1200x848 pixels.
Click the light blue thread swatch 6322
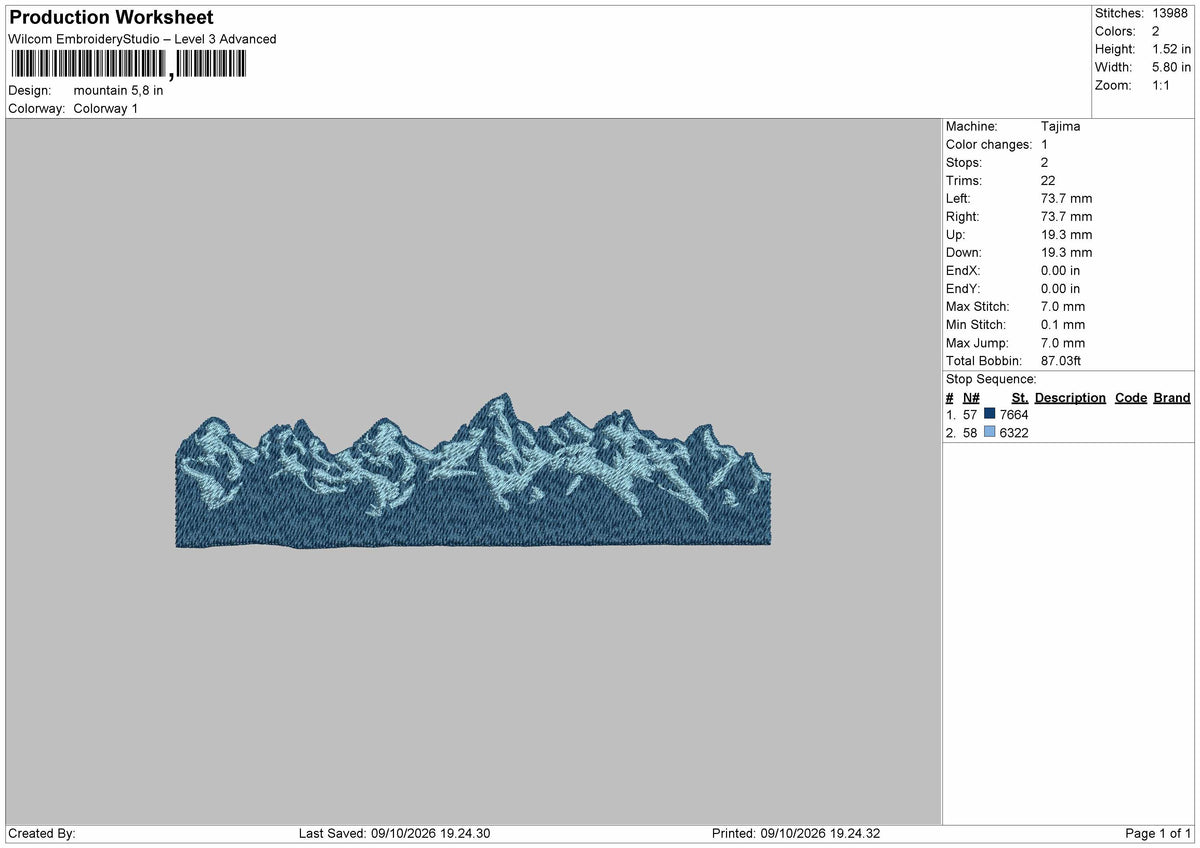[x=990, y=432]
